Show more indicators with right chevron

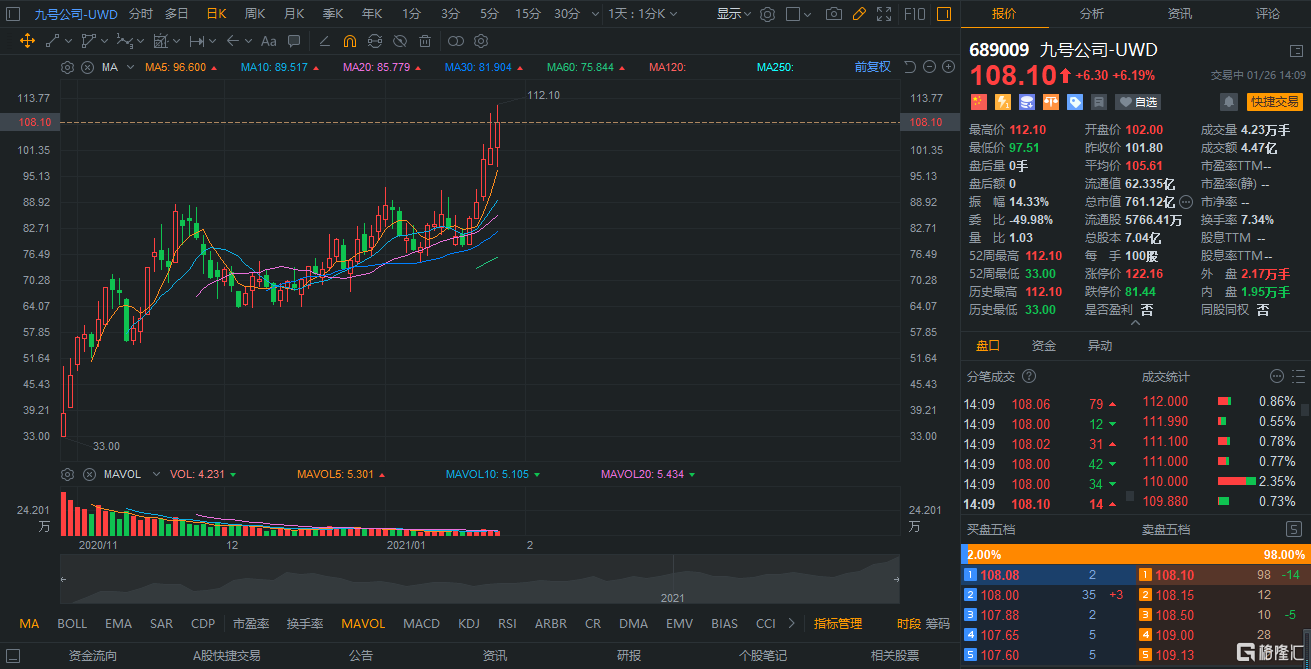pyautogui.click(x=793, y=623)
